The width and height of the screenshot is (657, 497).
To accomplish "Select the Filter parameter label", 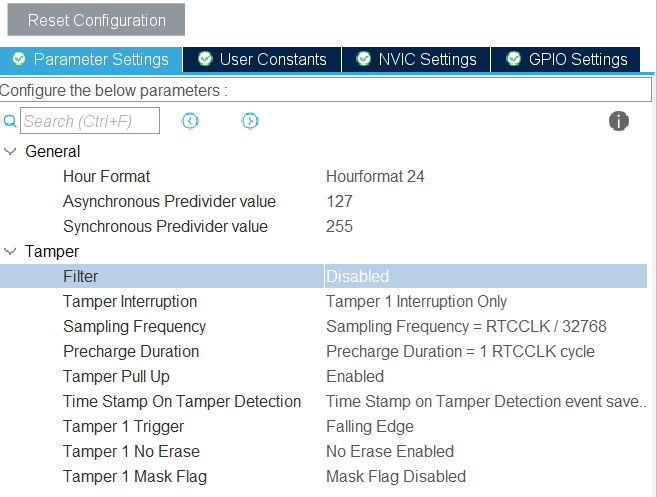I will coord(80,276).
